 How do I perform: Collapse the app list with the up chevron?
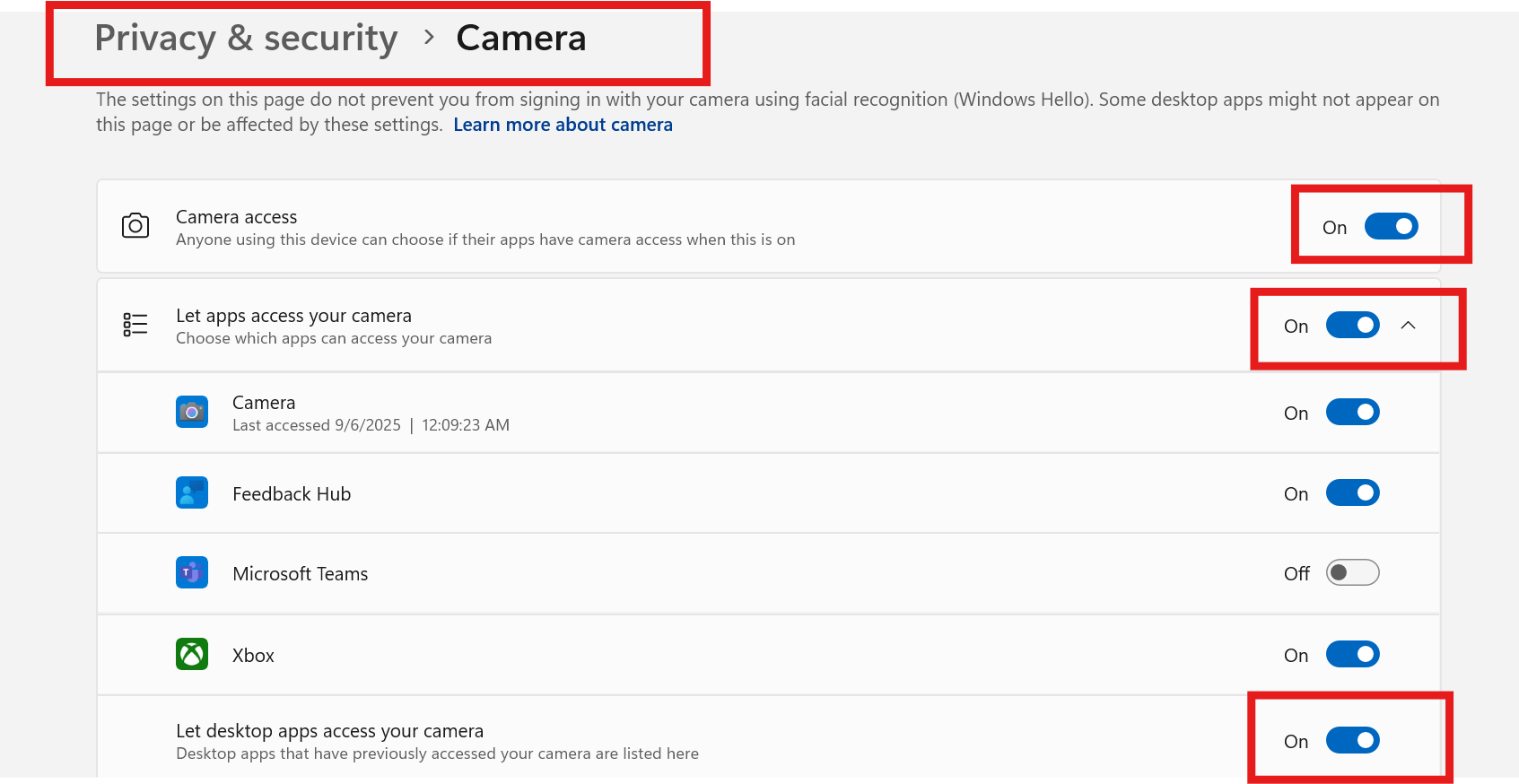[x=1408, y=325]
